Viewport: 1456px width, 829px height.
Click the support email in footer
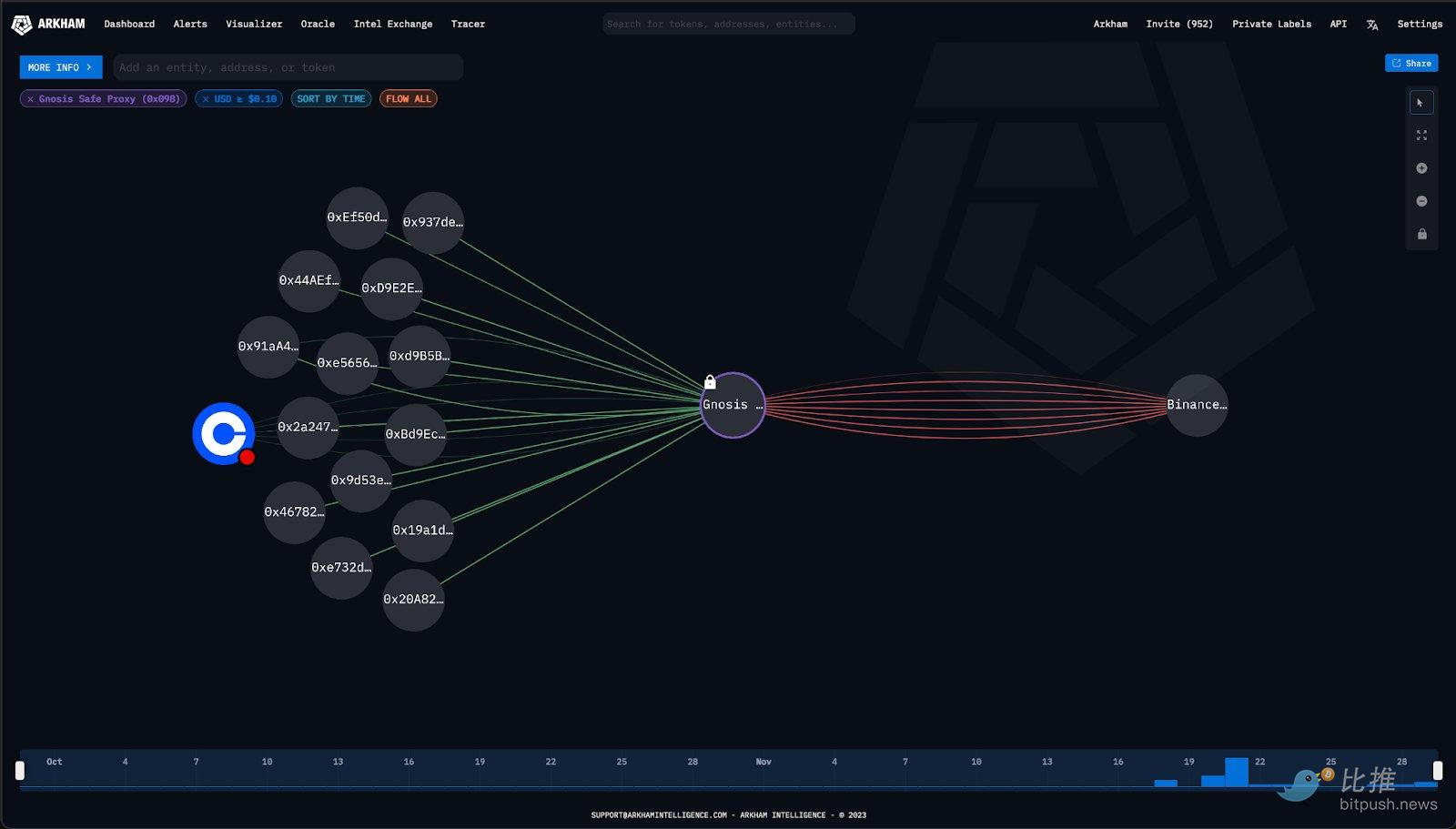tap(659, 815)
